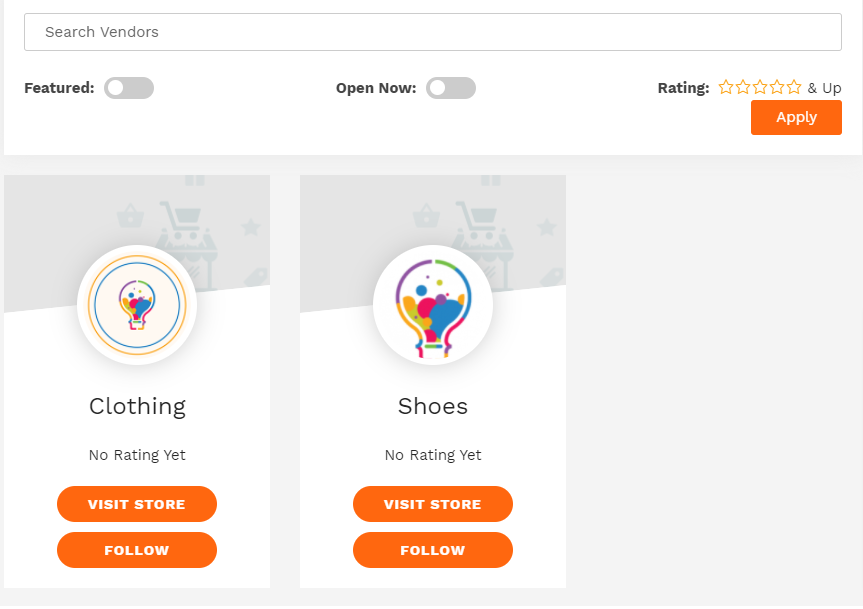Click the fifth rating star

794,88
